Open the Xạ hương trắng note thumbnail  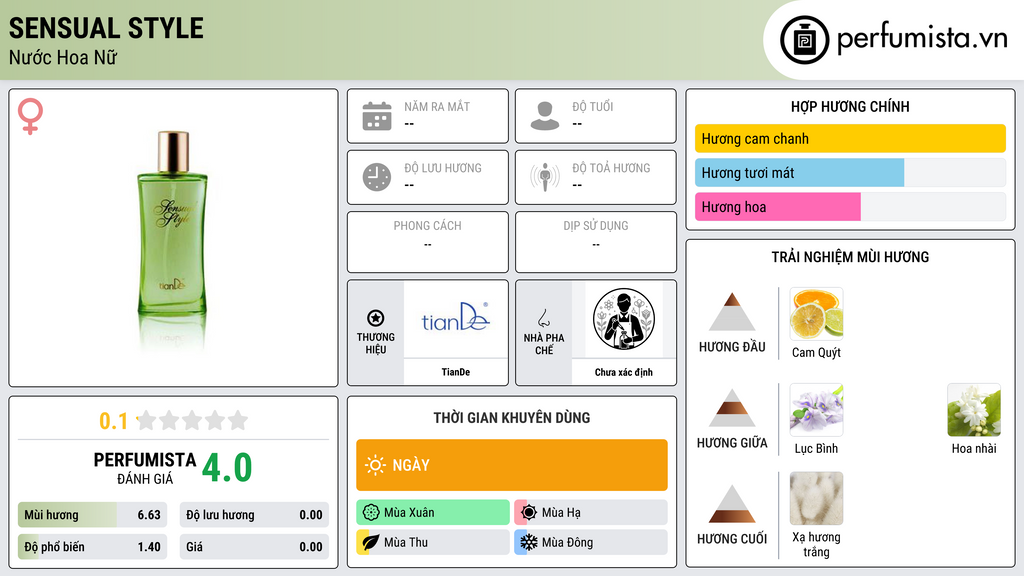[816, 499]
